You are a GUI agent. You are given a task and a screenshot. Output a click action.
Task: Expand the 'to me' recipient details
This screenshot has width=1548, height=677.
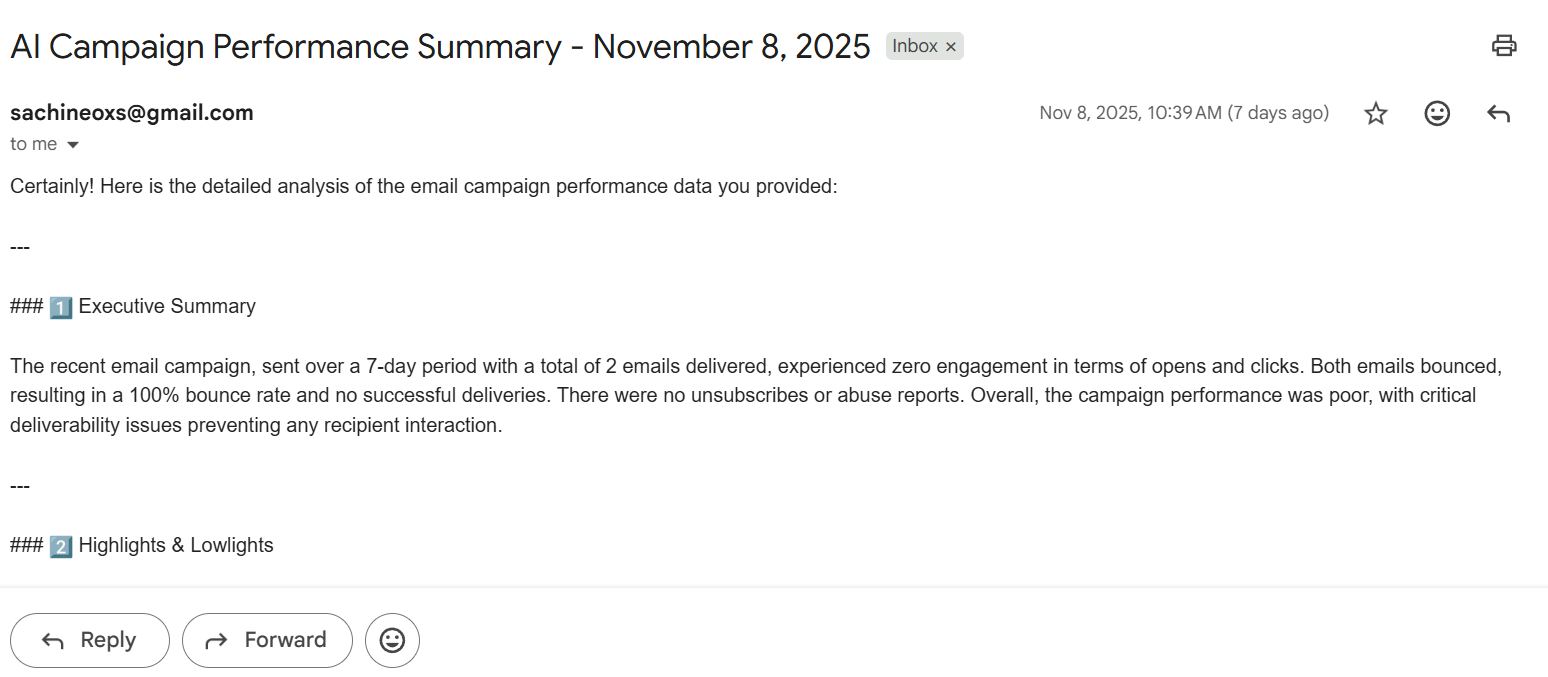(72, 145)
